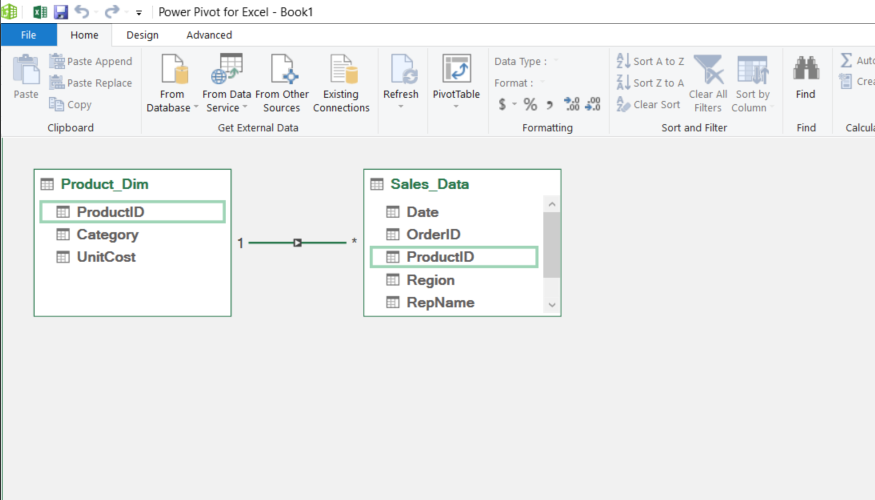Select Category field in Product_Dim
The height and width of the screenshot is (500, 875).
click(132, 234)
